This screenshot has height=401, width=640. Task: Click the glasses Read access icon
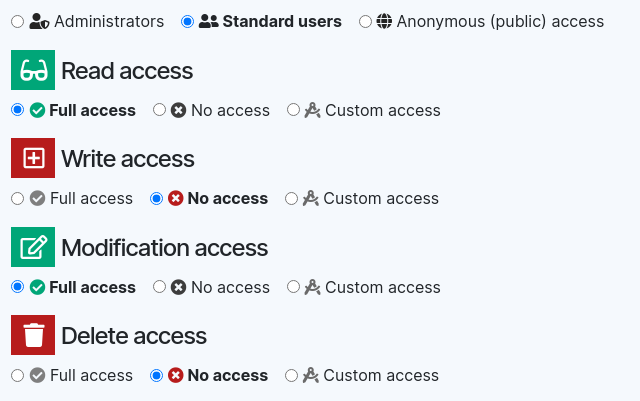(33, 70)
